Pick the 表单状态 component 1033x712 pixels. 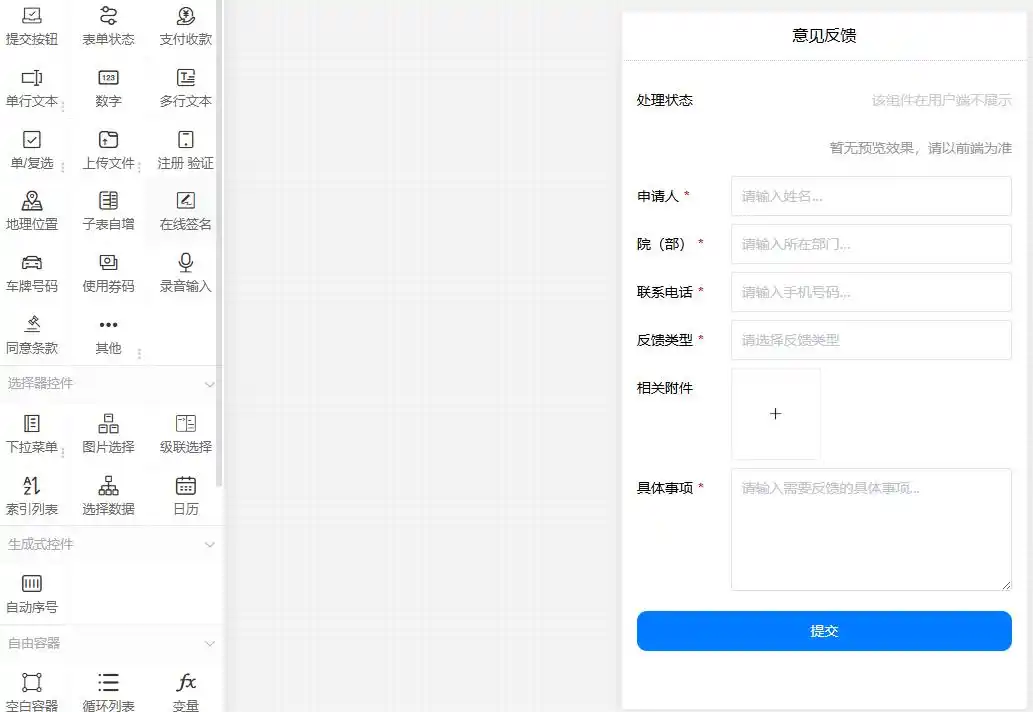109,26
